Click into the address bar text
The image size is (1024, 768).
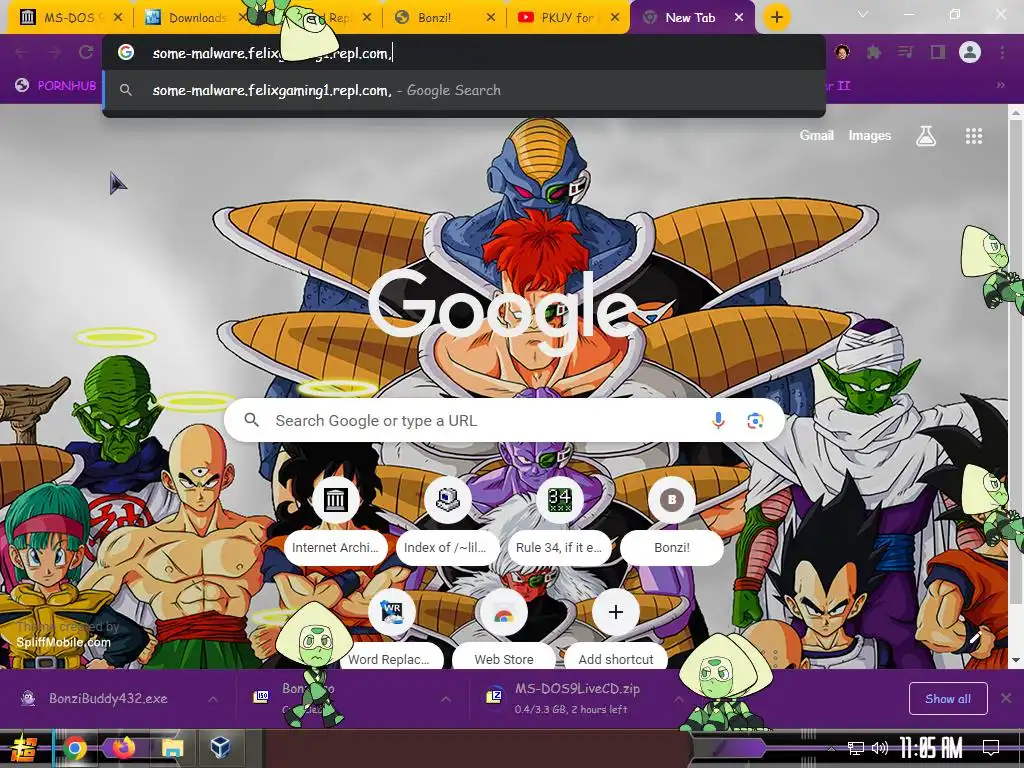coord(272,54)
